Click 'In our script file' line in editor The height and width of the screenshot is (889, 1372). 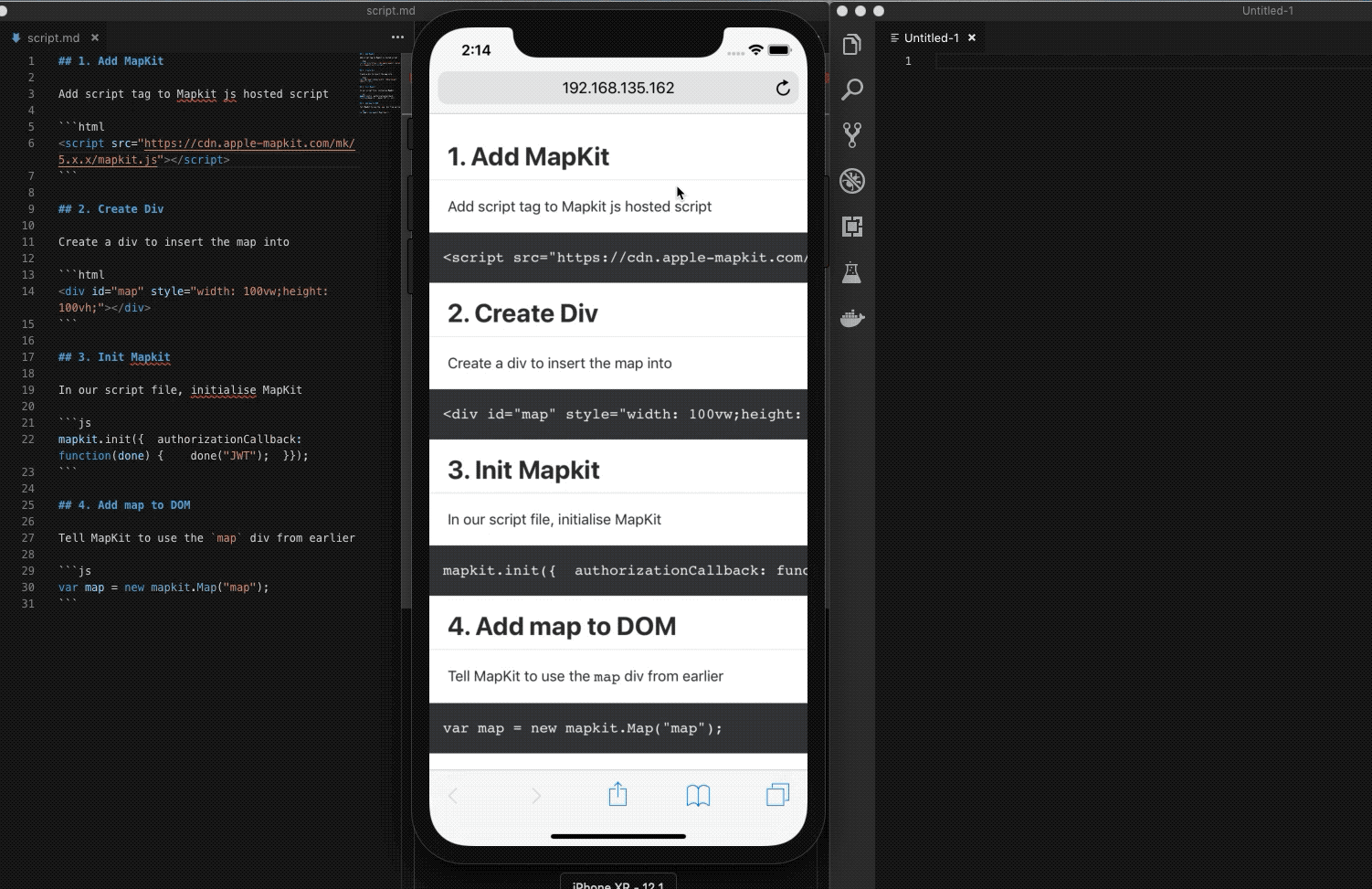pos(180,390)
